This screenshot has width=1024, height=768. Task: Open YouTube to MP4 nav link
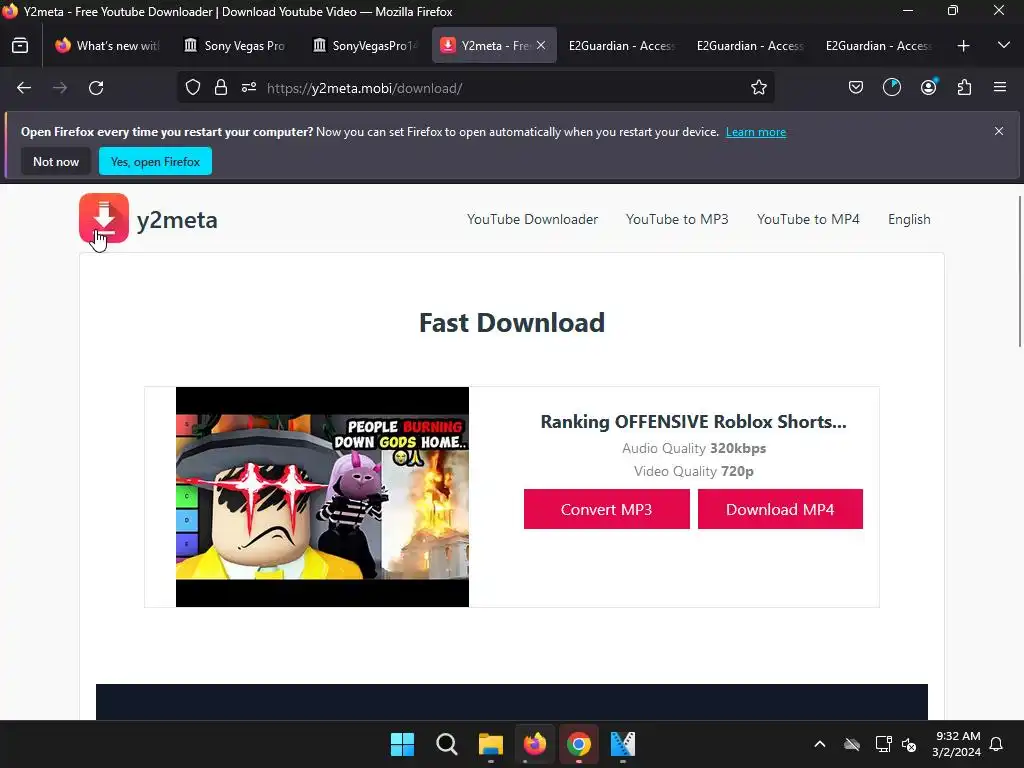808,219
